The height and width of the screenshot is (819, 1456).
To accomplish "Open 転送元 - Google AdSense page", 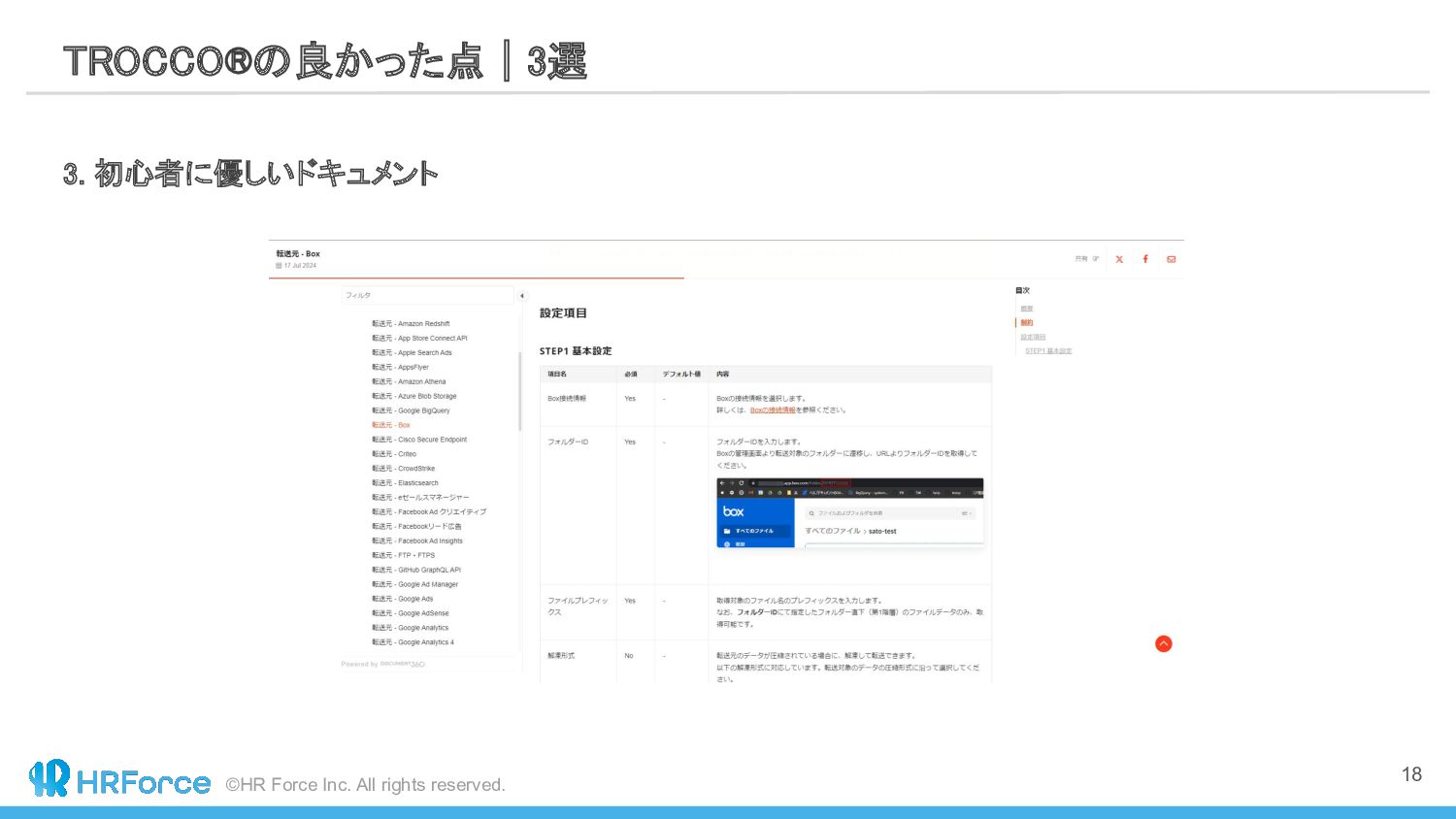I will [x=411, y=613].
